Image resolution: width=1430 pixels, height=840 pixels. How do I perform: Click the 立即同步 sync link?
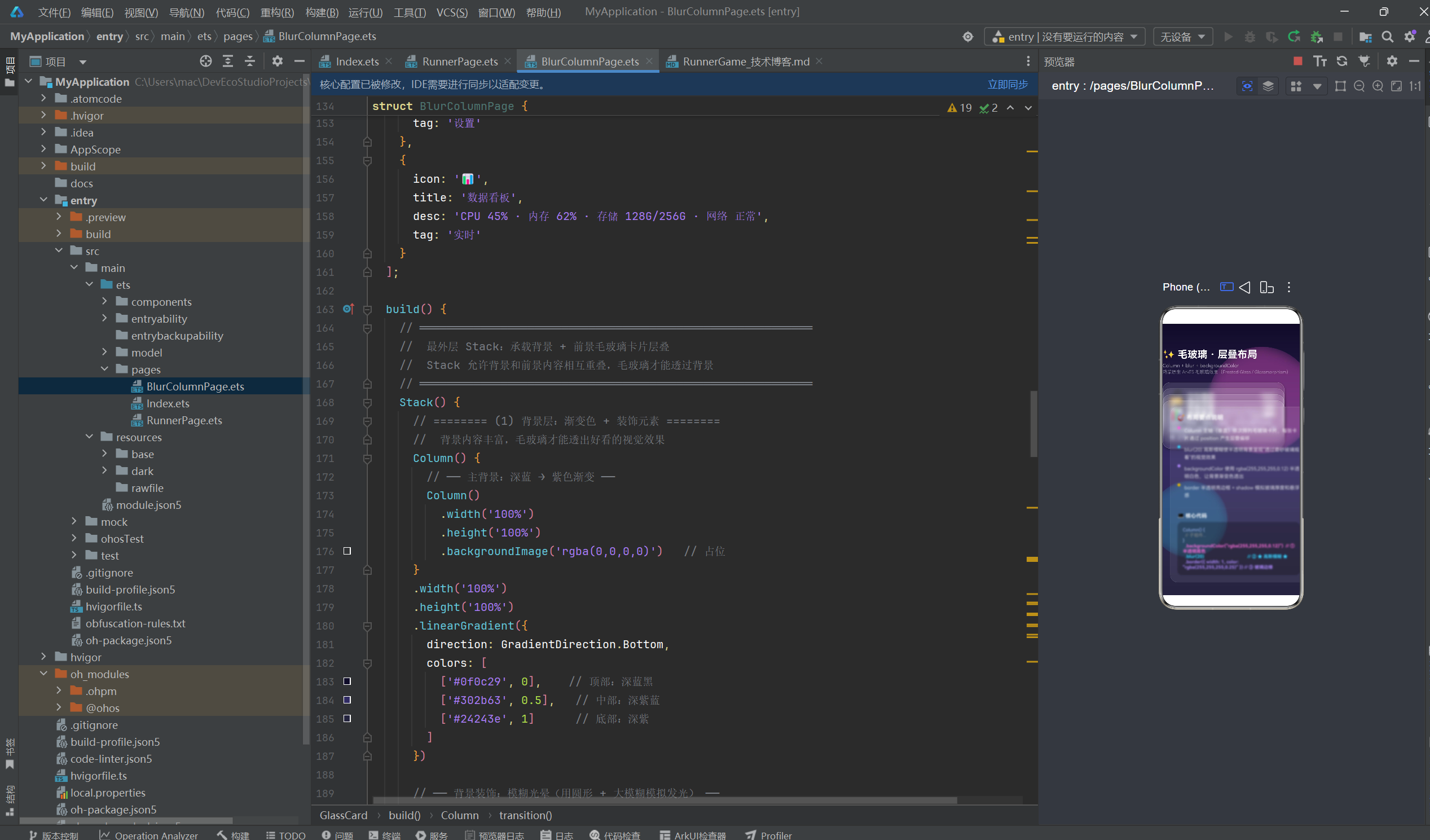[1007, 85]
